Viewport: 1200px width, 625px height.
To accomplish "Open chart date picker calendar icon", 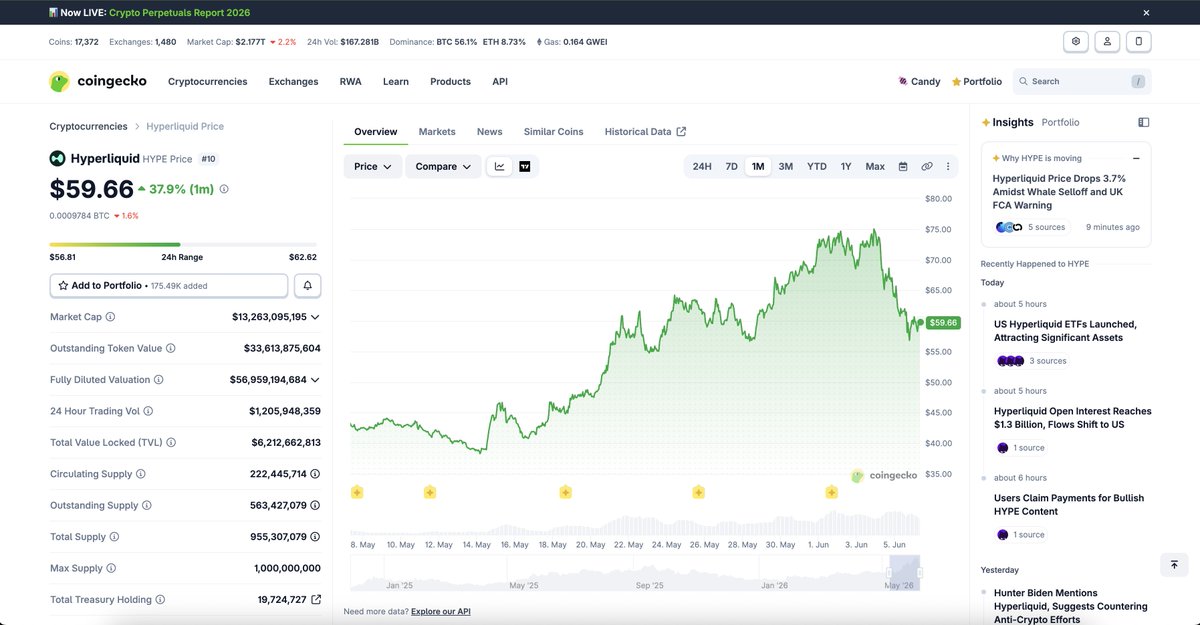I will tap(903, 166).
